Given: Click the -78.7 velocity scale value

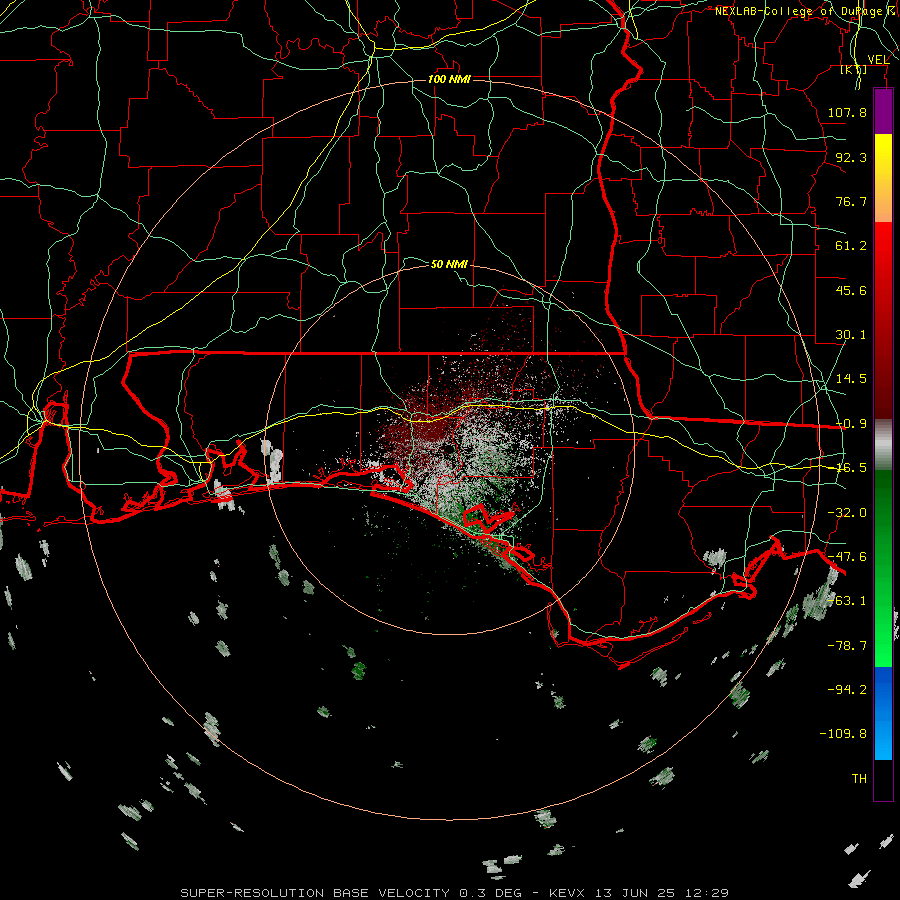Looking at the screenshot, I should 847,646.
